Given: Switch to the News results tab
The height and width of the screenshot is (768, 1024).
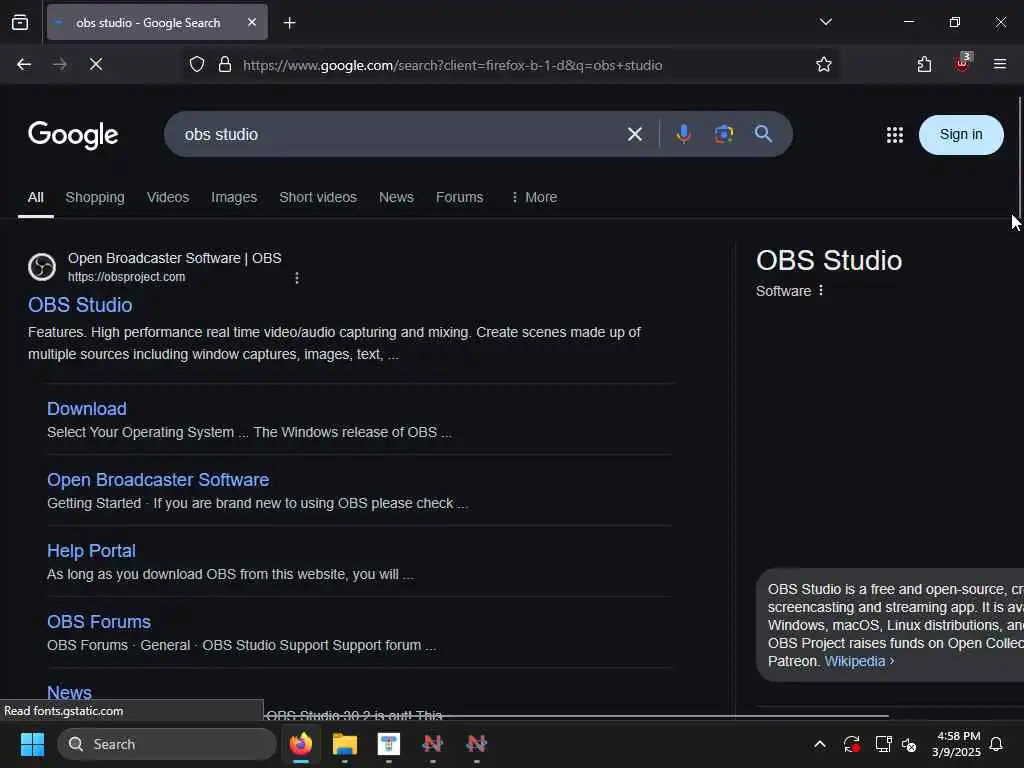Looking at the screenshot, I should [396, 197].
